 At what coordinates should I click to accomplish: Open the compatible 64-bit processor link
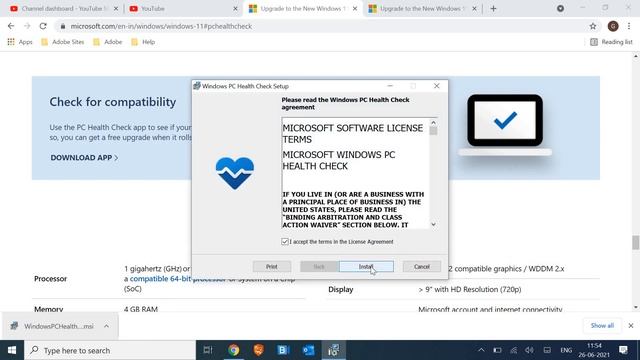[178, 279]
